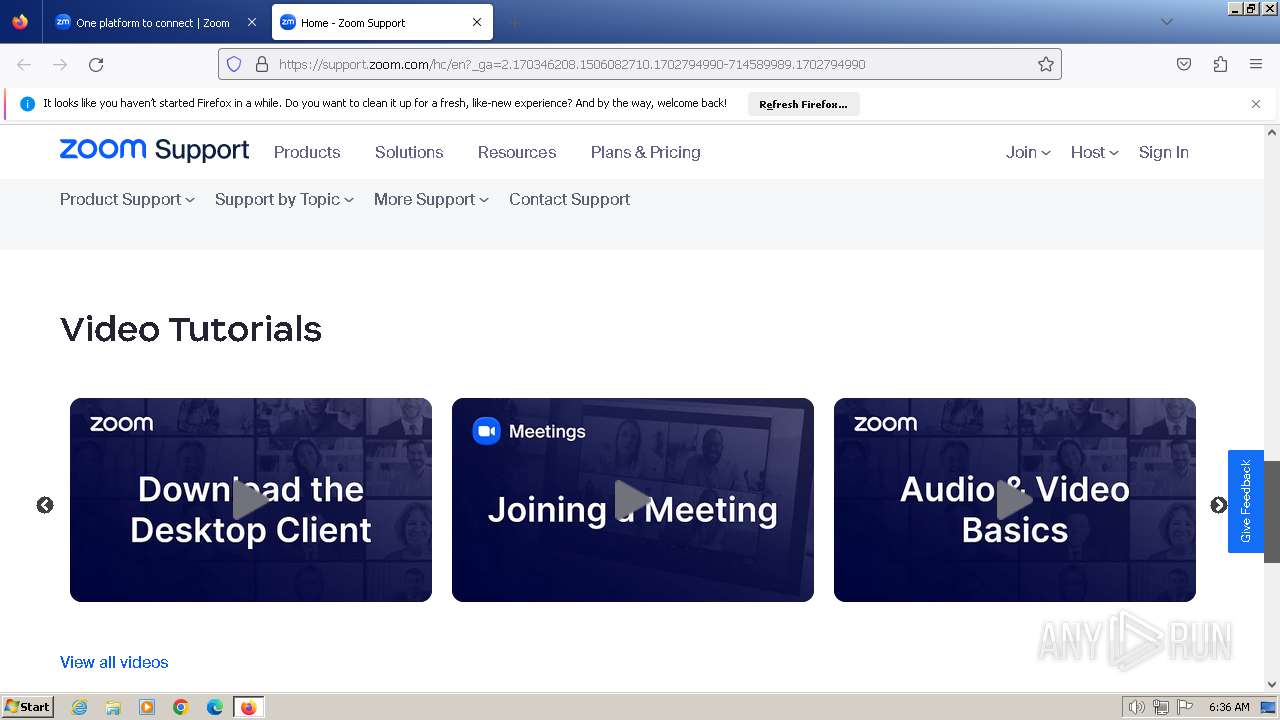1280x720 pixels.
Task: Open the Plans & Pricing menu item
Action: point(646,152)
